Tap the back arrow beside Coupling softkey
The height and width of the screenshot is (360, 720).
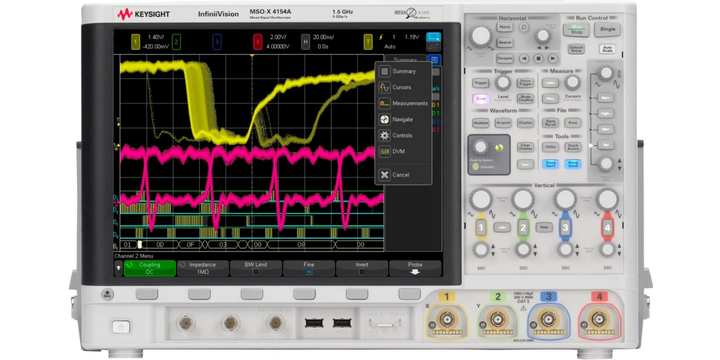coord(118,268)
